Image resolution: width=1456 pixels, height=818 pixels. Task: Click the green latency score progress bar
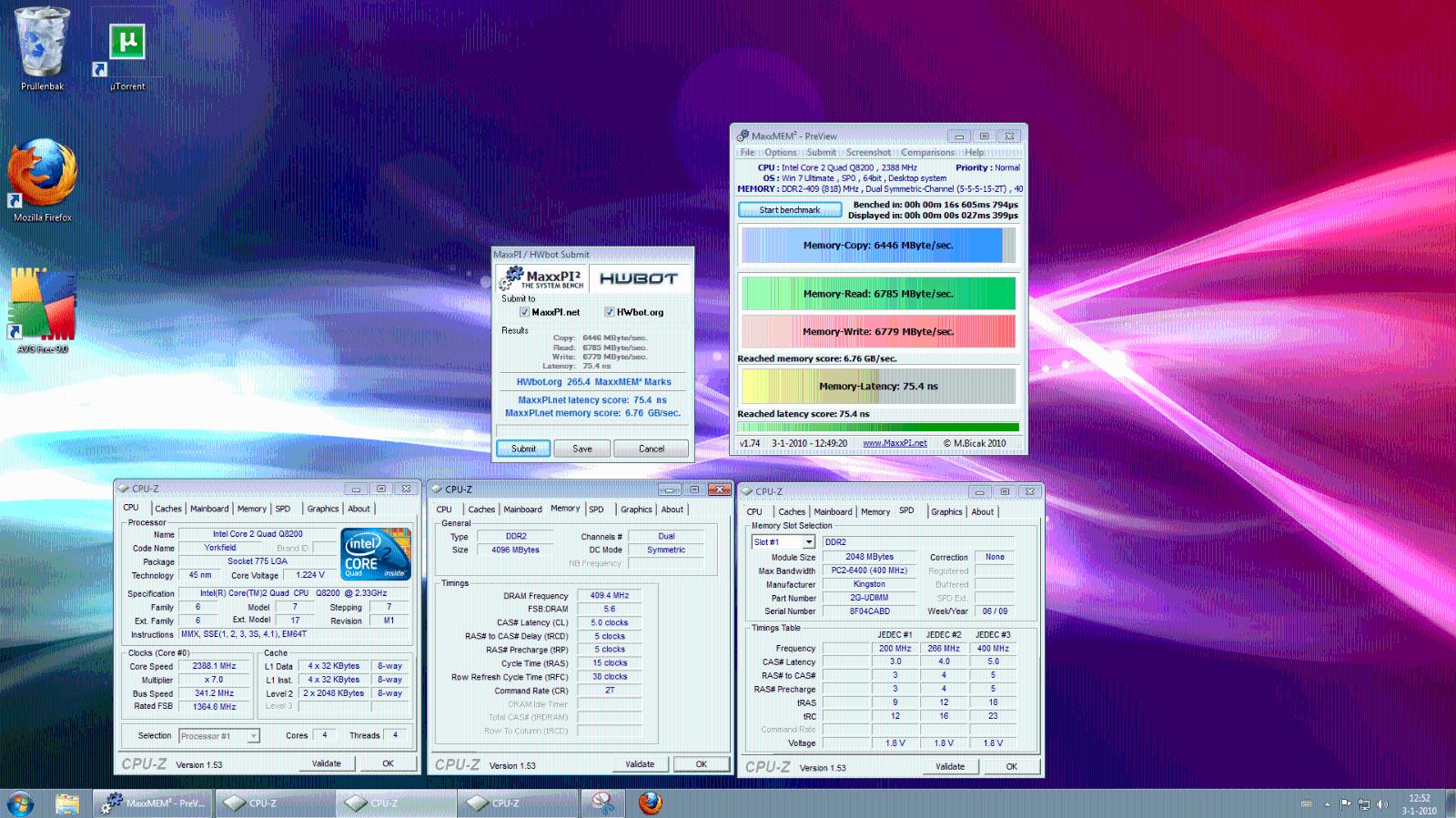coord(878,427)
